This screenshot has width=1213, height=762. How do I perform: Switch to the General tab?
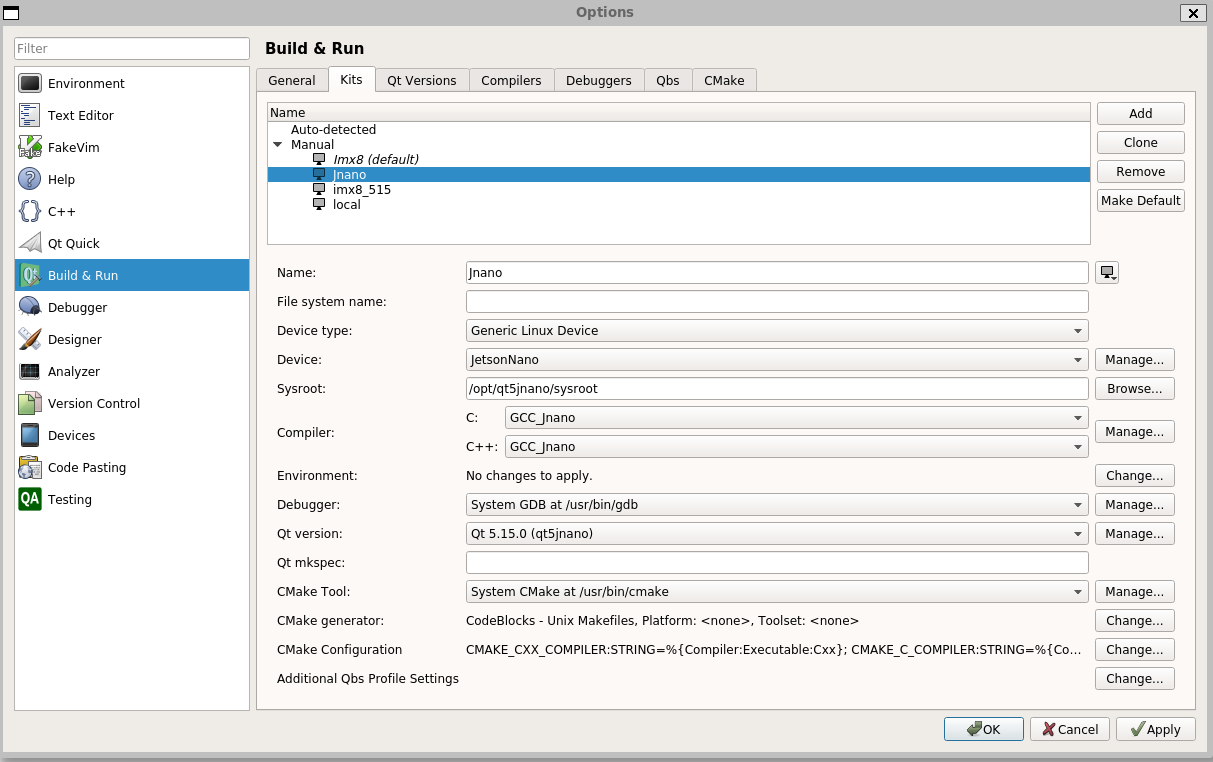click(x=292, y=81)
